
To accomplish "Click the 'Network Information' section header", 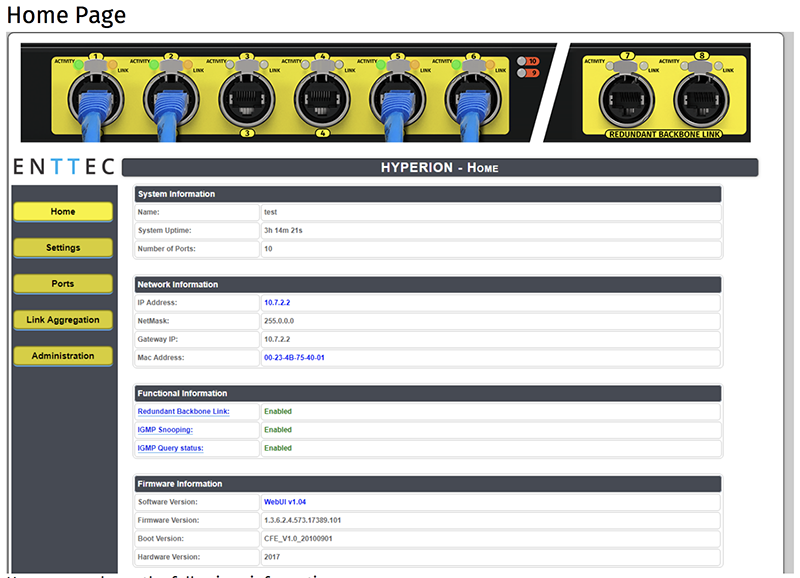I will 428,284.
